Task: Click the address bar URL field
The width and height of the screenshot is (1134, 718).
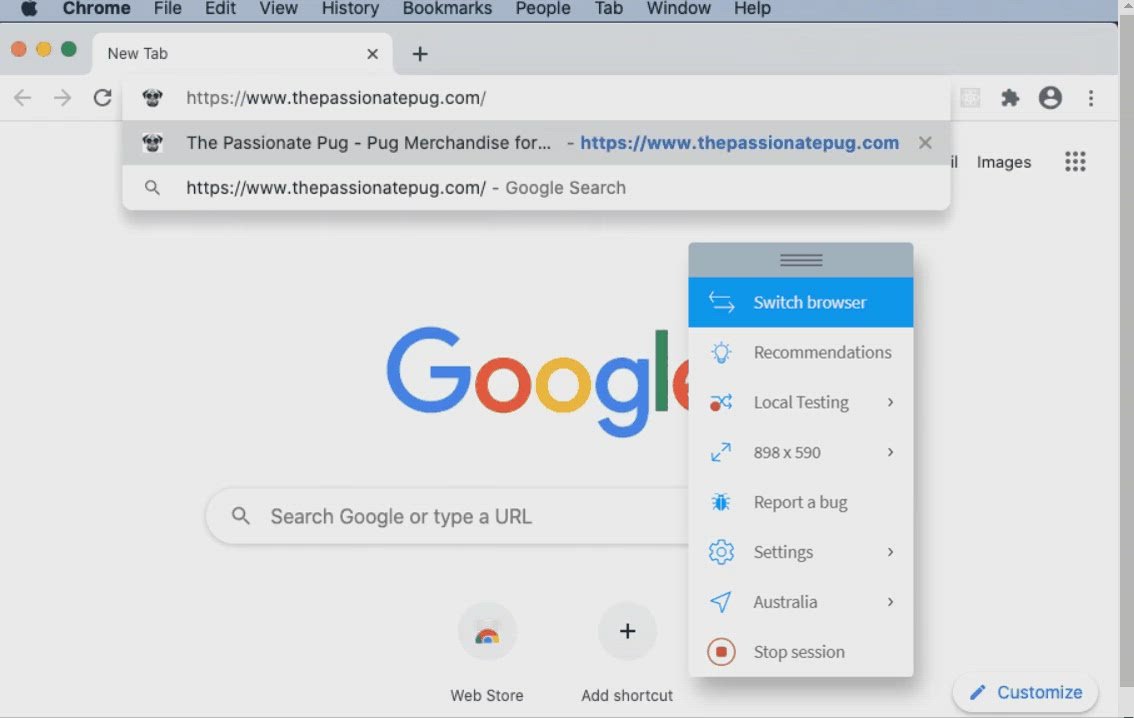Action: pos(536,98)
